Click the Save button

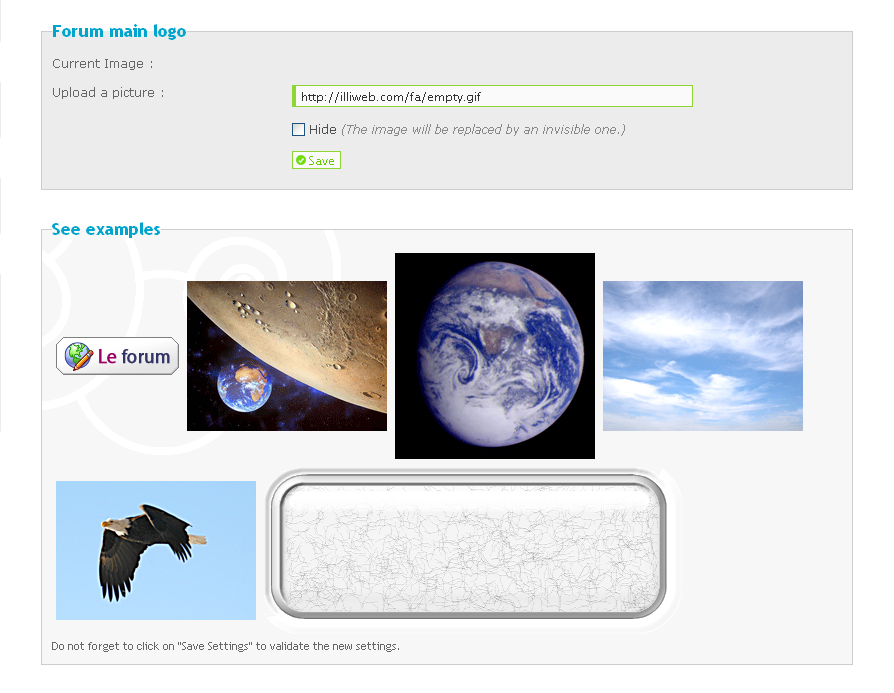[316, 160]
